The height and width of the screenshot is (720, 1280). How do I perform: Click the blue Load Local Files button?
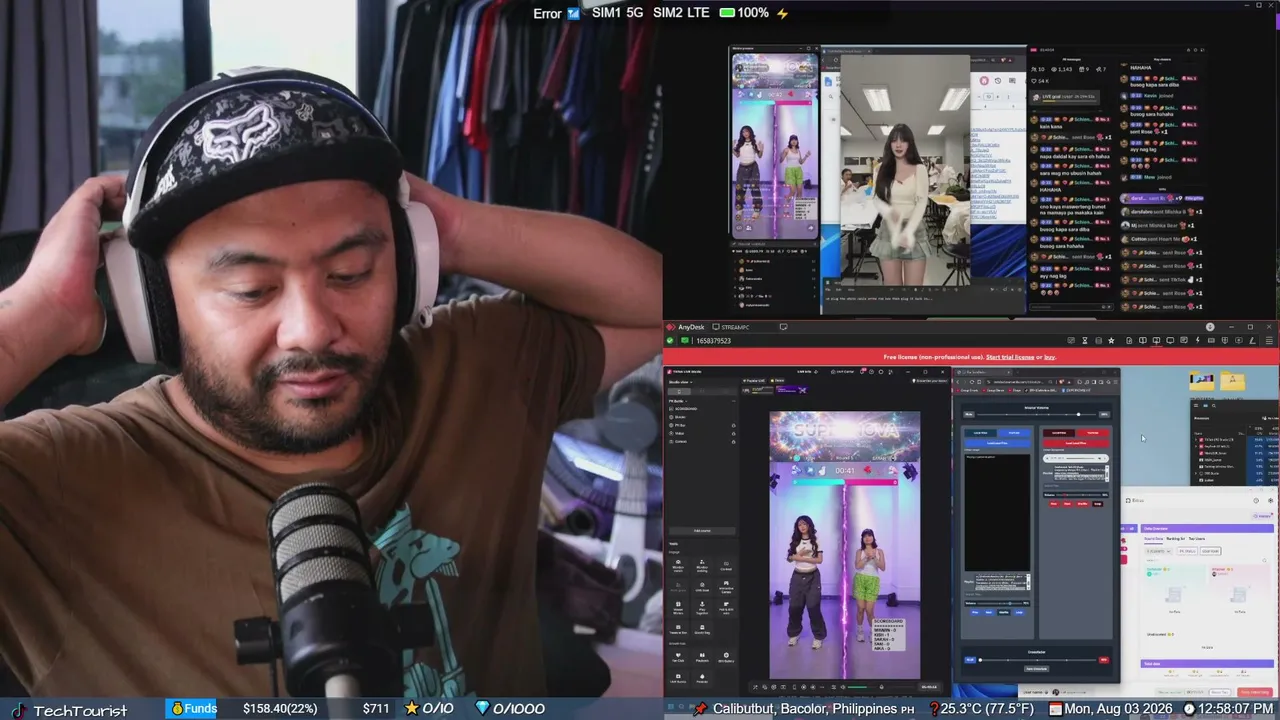pos(997,442)
